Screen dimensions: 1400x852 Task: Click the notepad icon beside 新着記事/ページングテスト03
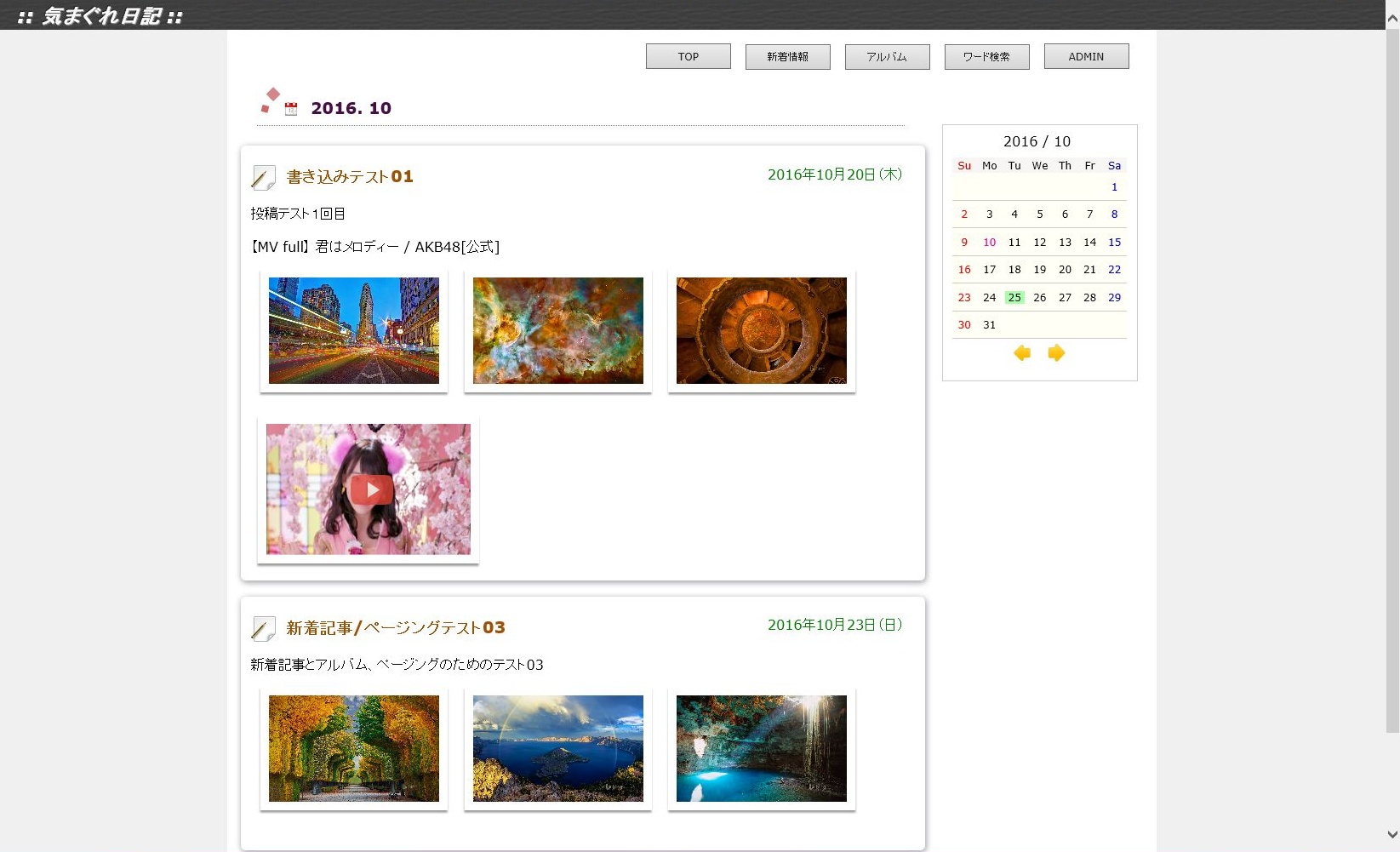point(264,628)
